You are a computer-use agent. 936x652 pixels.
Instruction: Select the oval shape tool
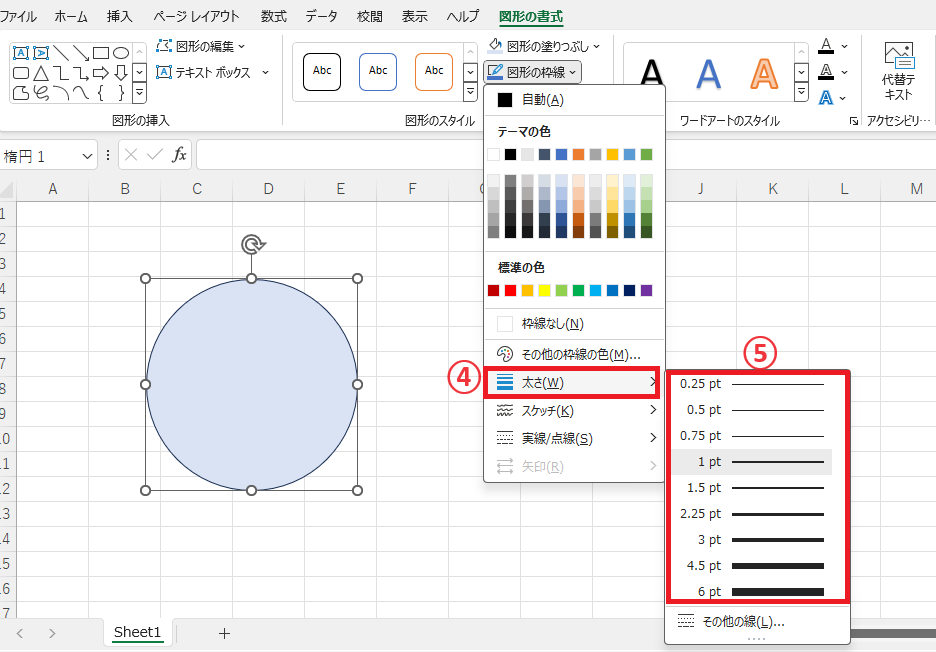(x=123, y=52)
